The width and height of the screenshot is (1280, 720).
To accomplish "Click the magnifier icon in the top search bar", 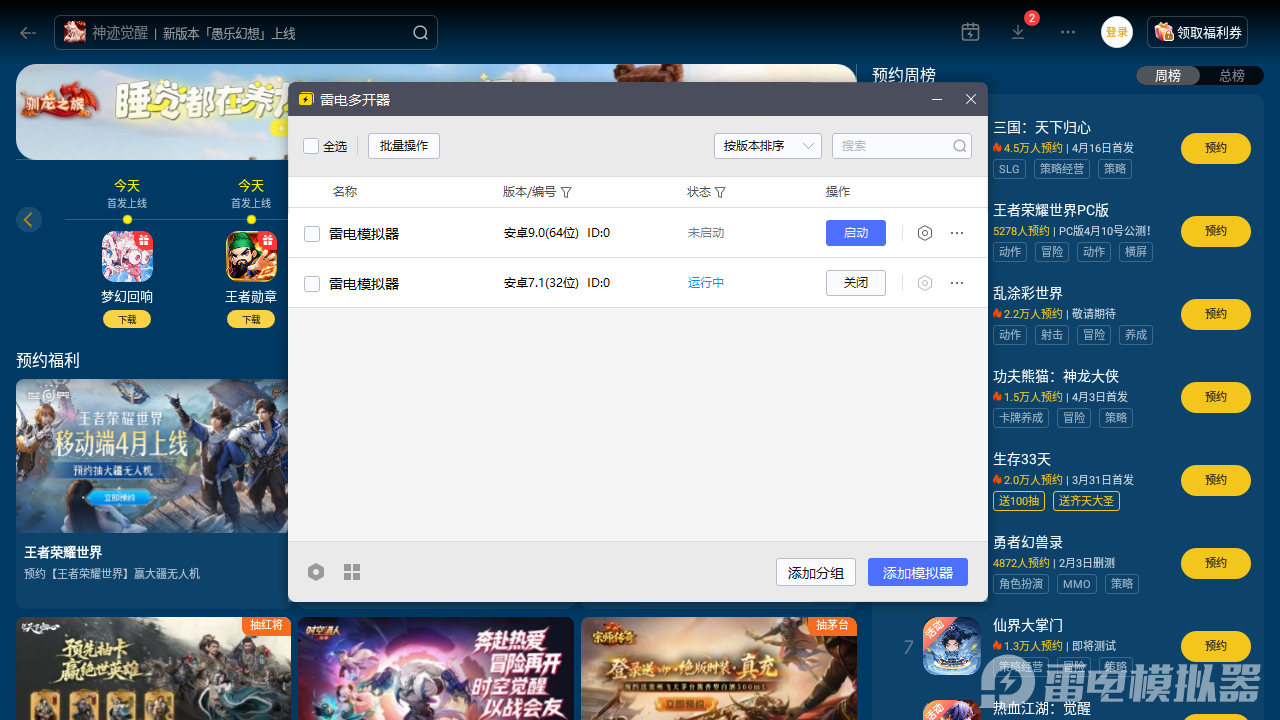I will coord(421,33).
